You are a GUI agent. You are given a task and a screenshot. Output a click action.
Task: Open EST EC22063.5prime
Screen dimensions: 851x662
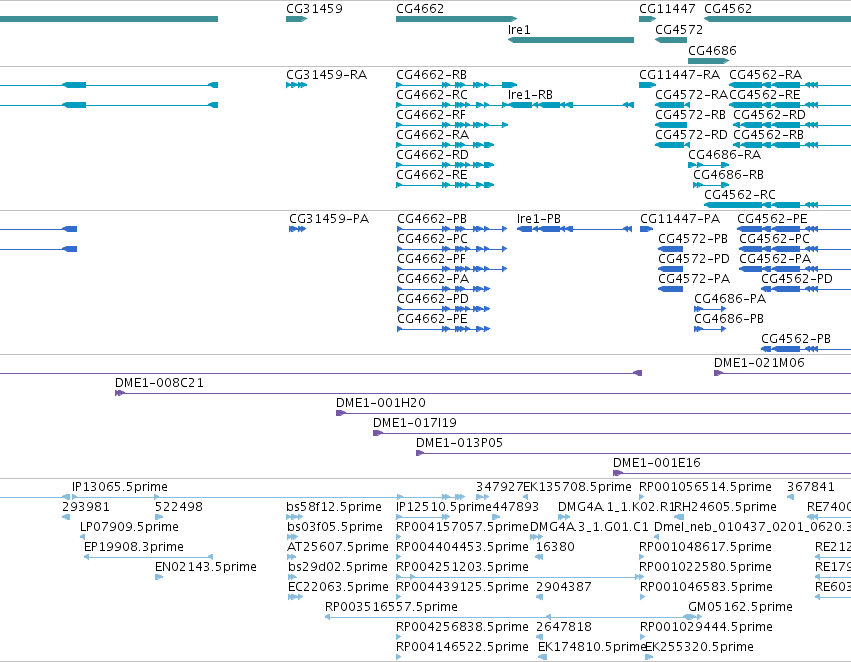[338, 587]
